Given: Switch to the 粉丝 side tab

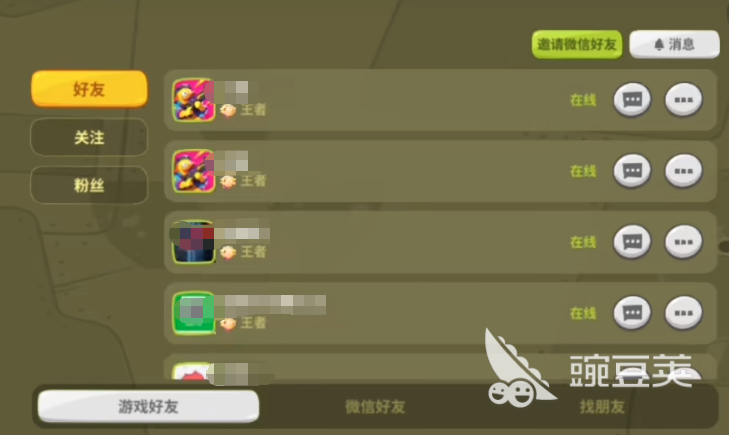Looking at the screenshot, I should 89,185.
